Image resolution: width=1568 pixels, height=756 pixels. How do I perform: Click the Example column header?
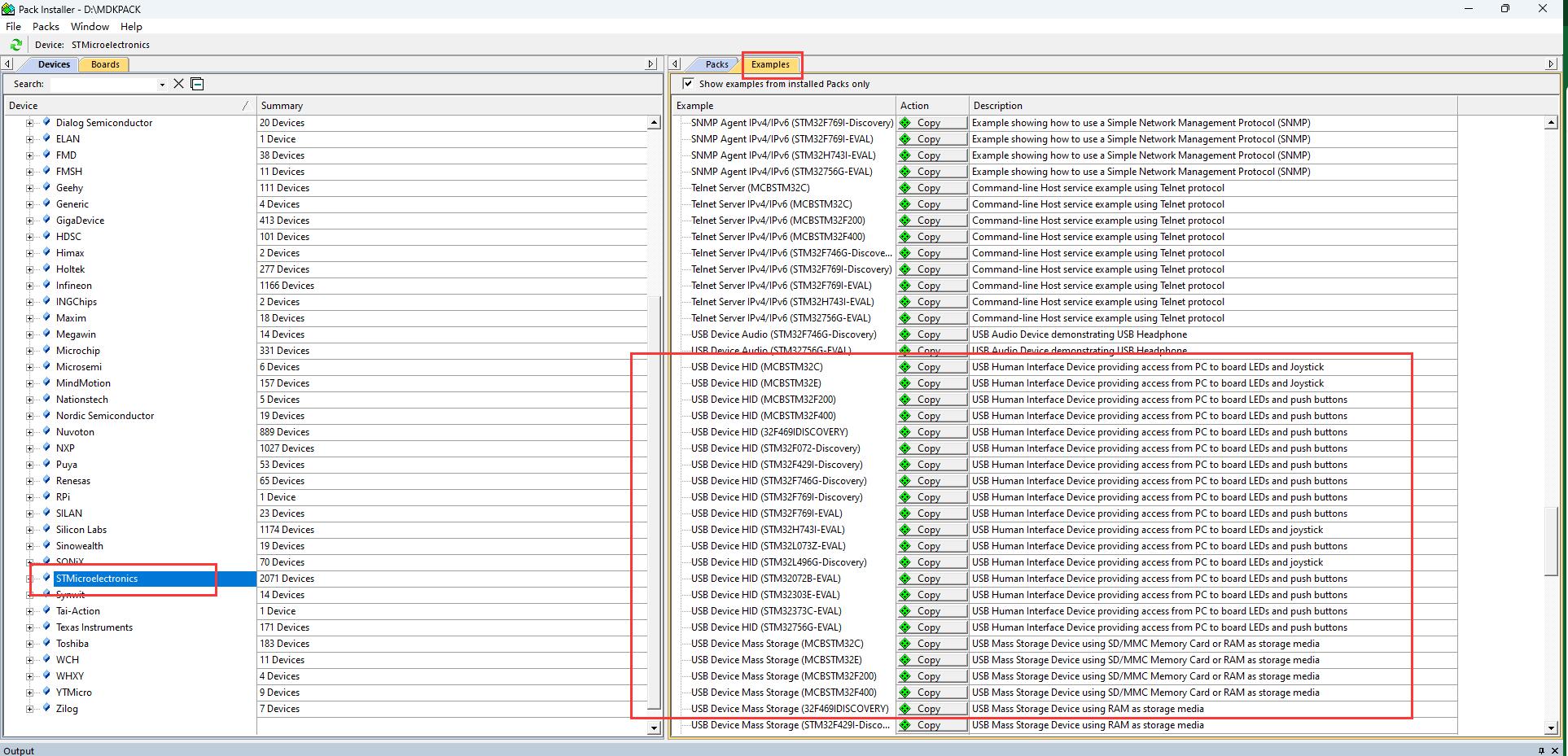[784, 106]
